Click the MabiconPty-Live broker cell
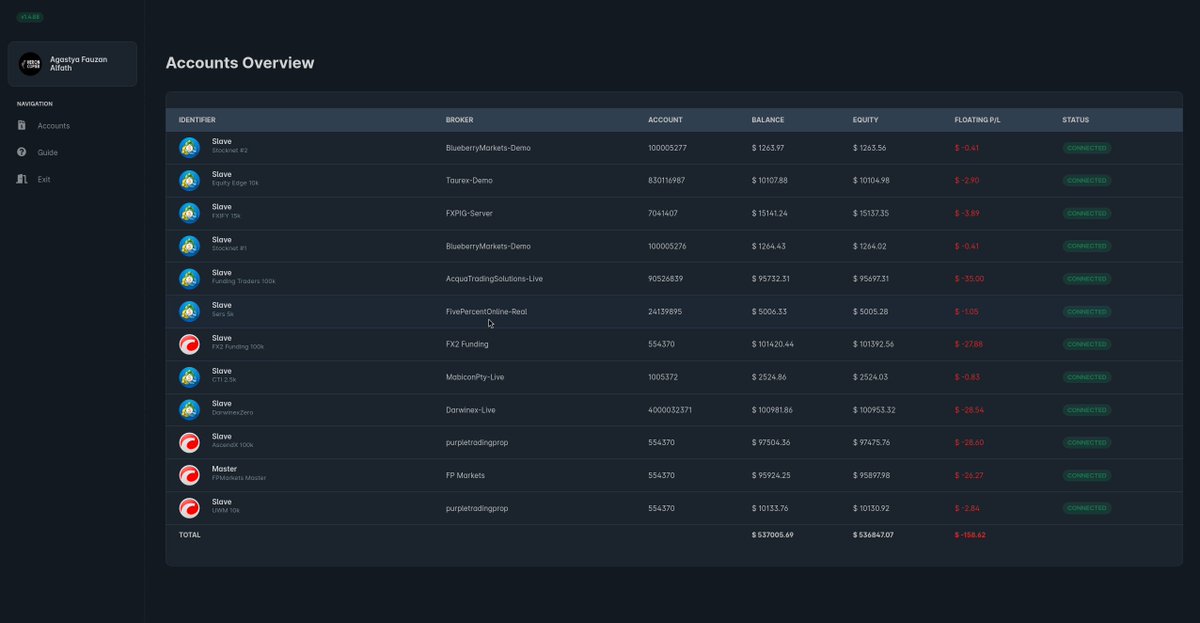Image resolution: width=1200 pixels, height=623 pixels. [x=475, y=377]
